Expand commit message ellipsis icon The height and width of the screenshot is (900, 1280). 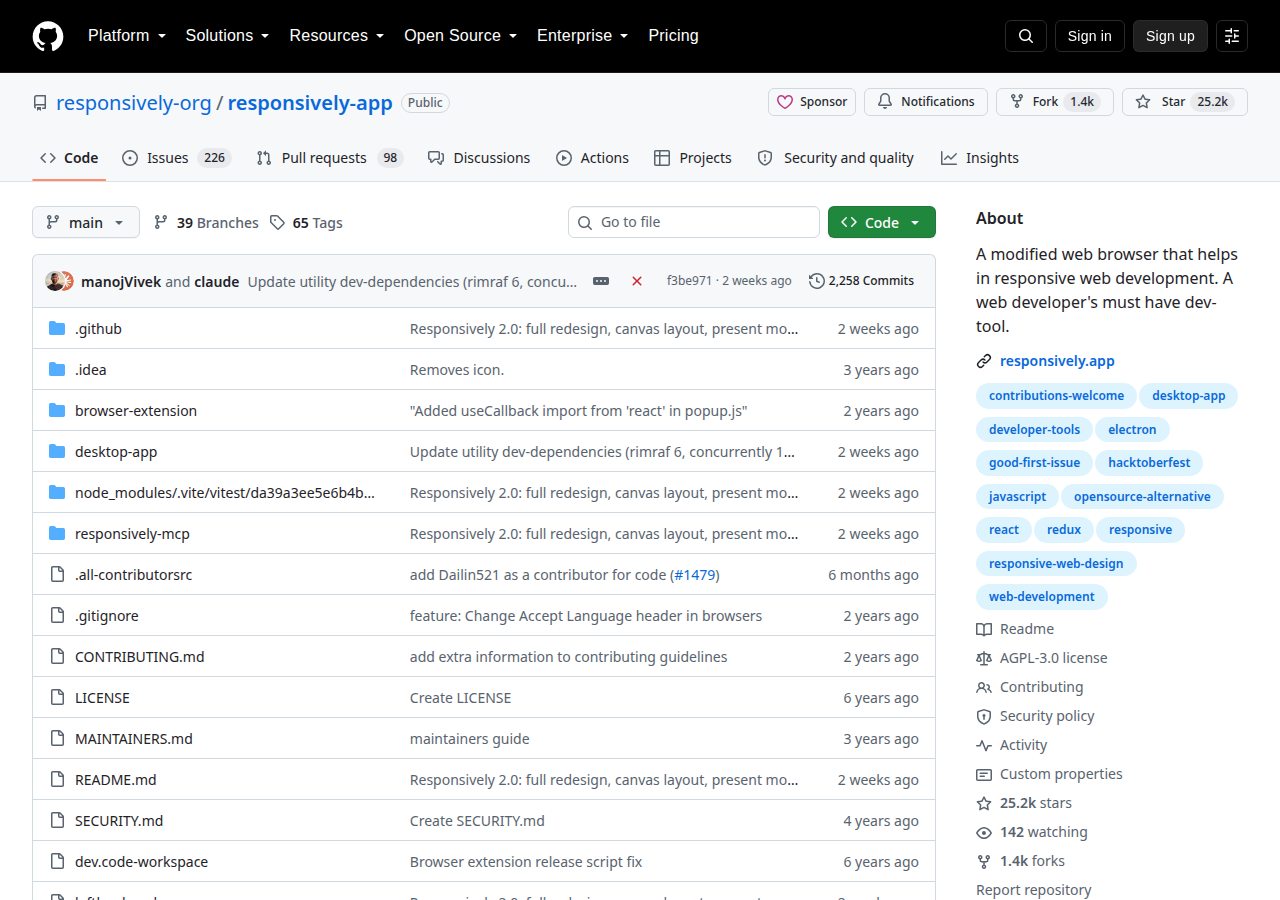pos(601,281)
